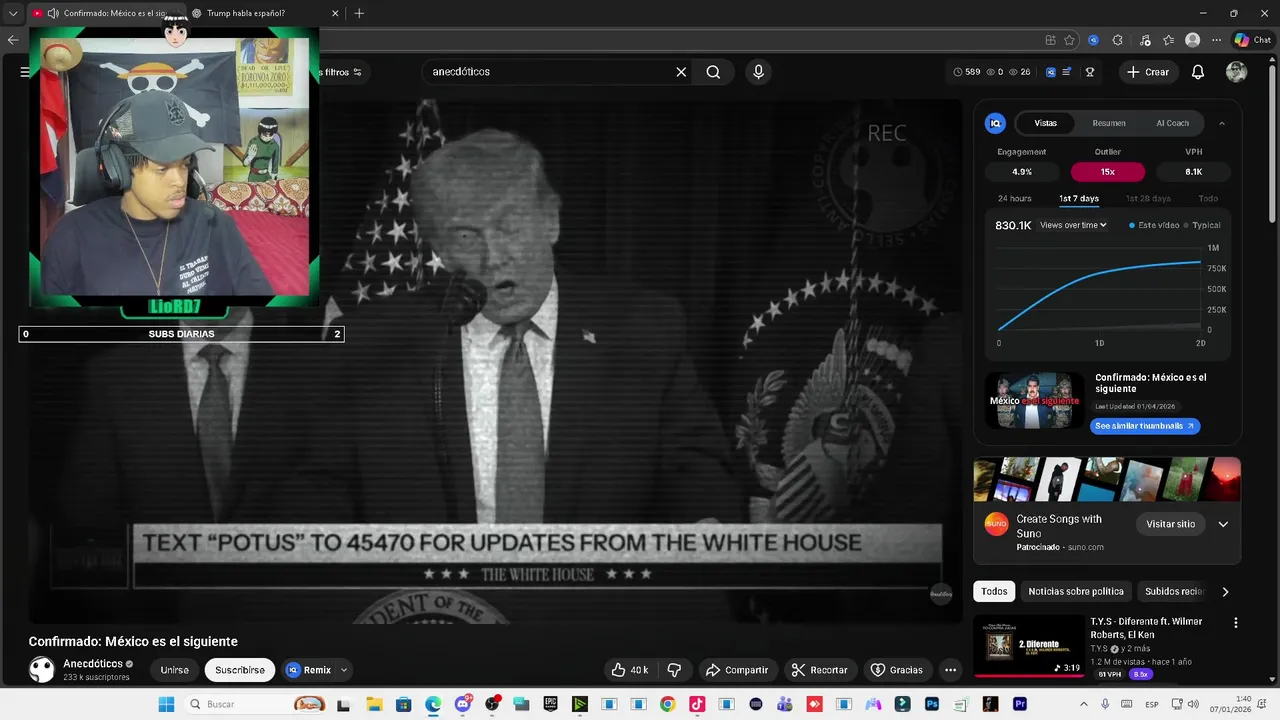Viewport: 1280px width, 720px height.
Task: Open Premiere Pro from the taskbar
Action: (1020, 704)
